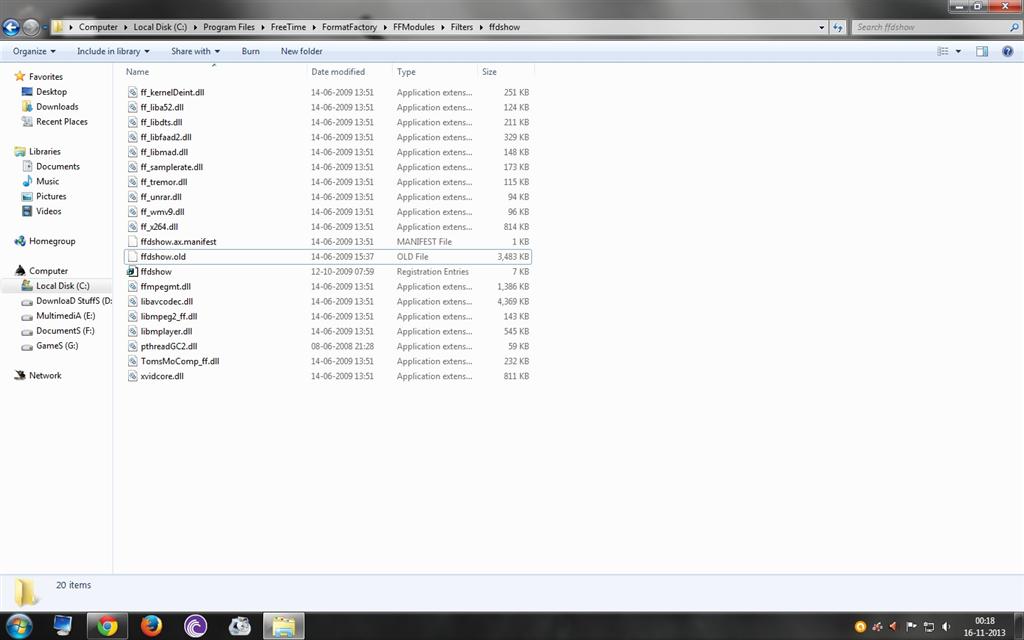Click the ff_x264.dll file icon
This screenshot has width=1024, height=640.
click(133, 227)
